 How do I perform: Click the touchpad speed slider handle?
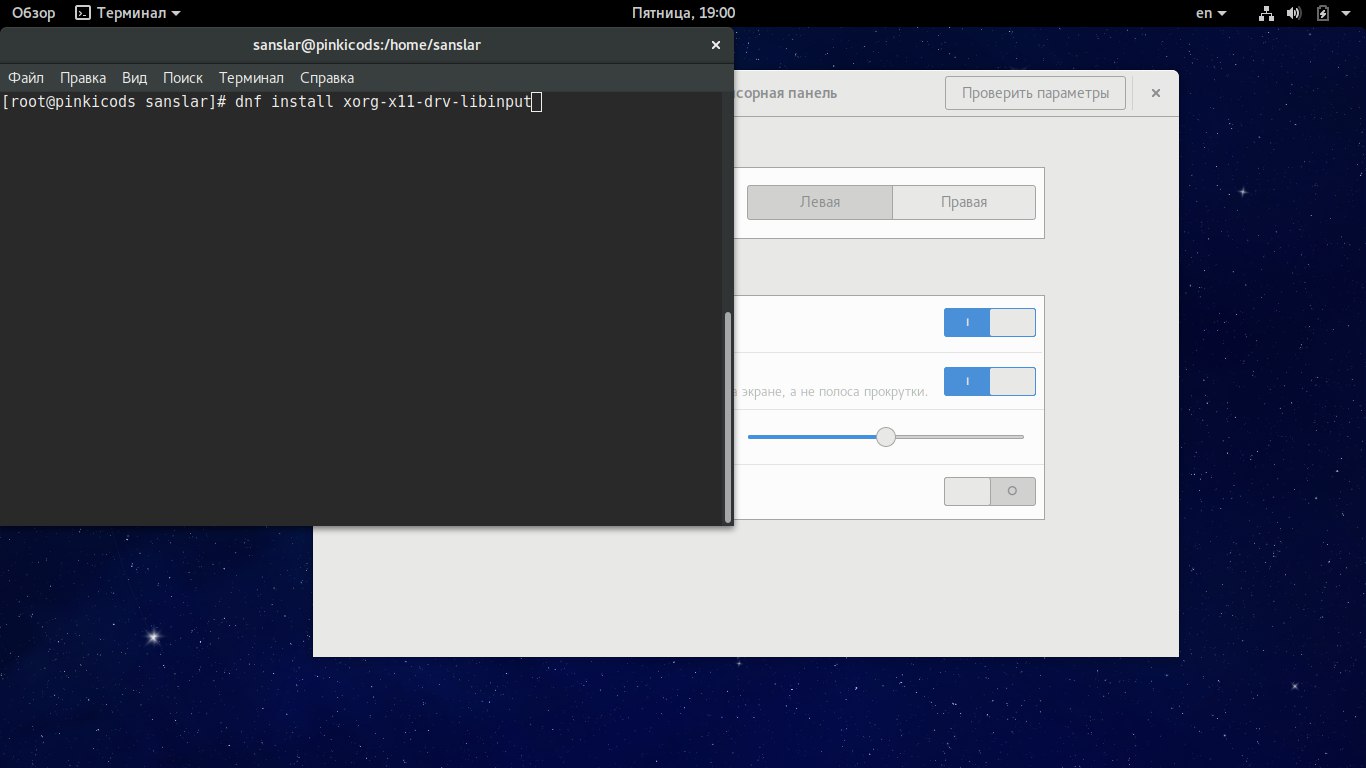[x=886, y=437]
